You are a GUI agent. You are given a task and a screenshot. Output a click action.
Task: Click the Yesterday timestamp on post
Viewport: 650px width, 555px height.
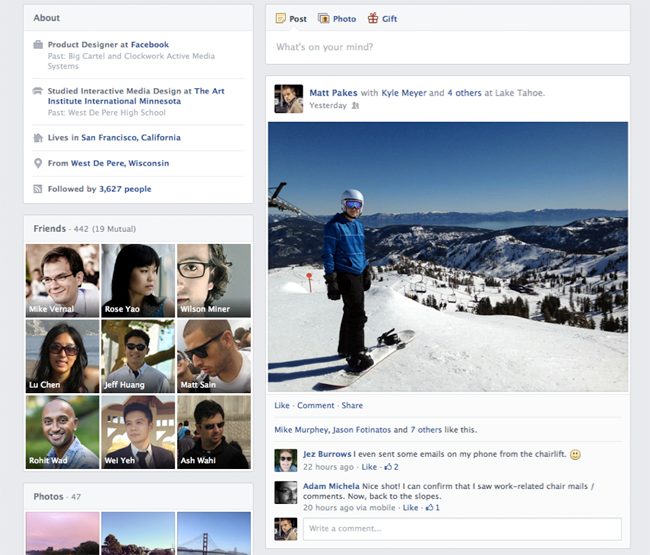click(328, 105)
